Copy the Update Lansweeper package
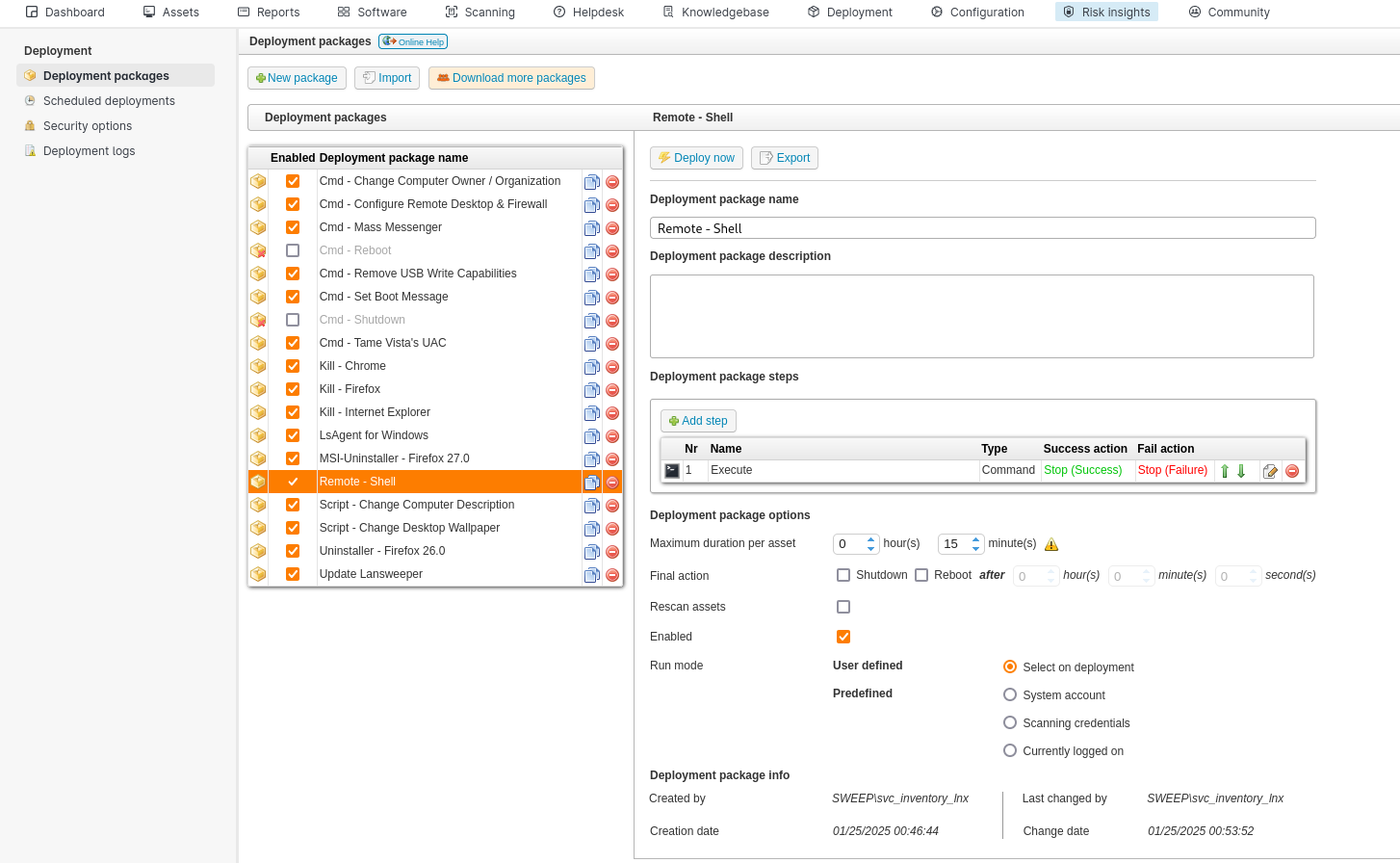Screen dimensions: 1400x863 [592, 575]
